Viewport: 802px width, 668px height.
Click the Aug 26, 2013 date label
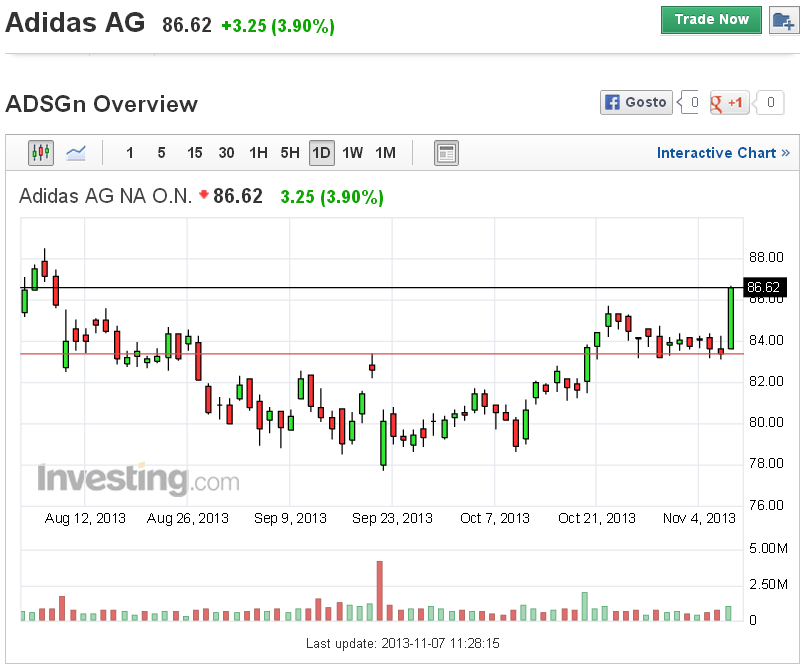[x=188, y=518]
